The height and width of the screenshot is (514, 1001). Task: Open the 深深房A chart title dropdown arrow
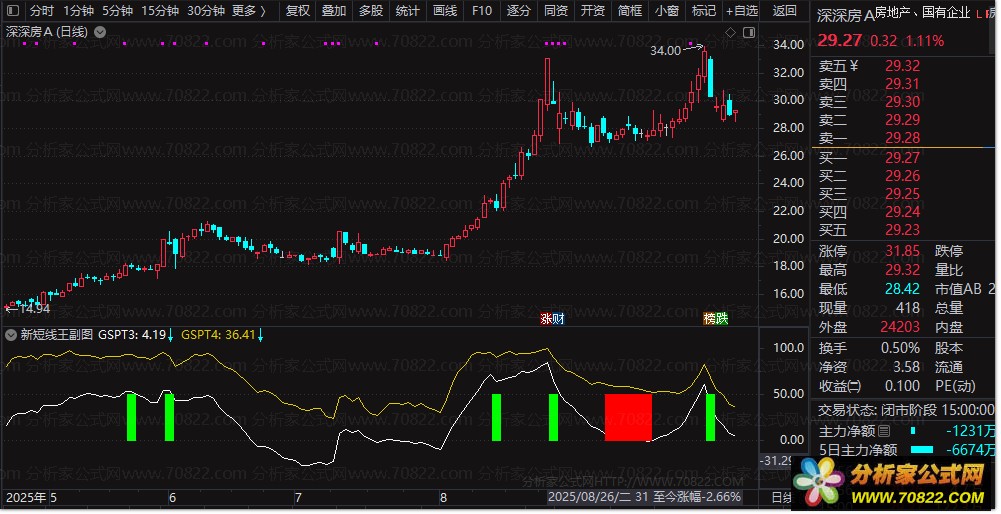(x=100, y=31)
